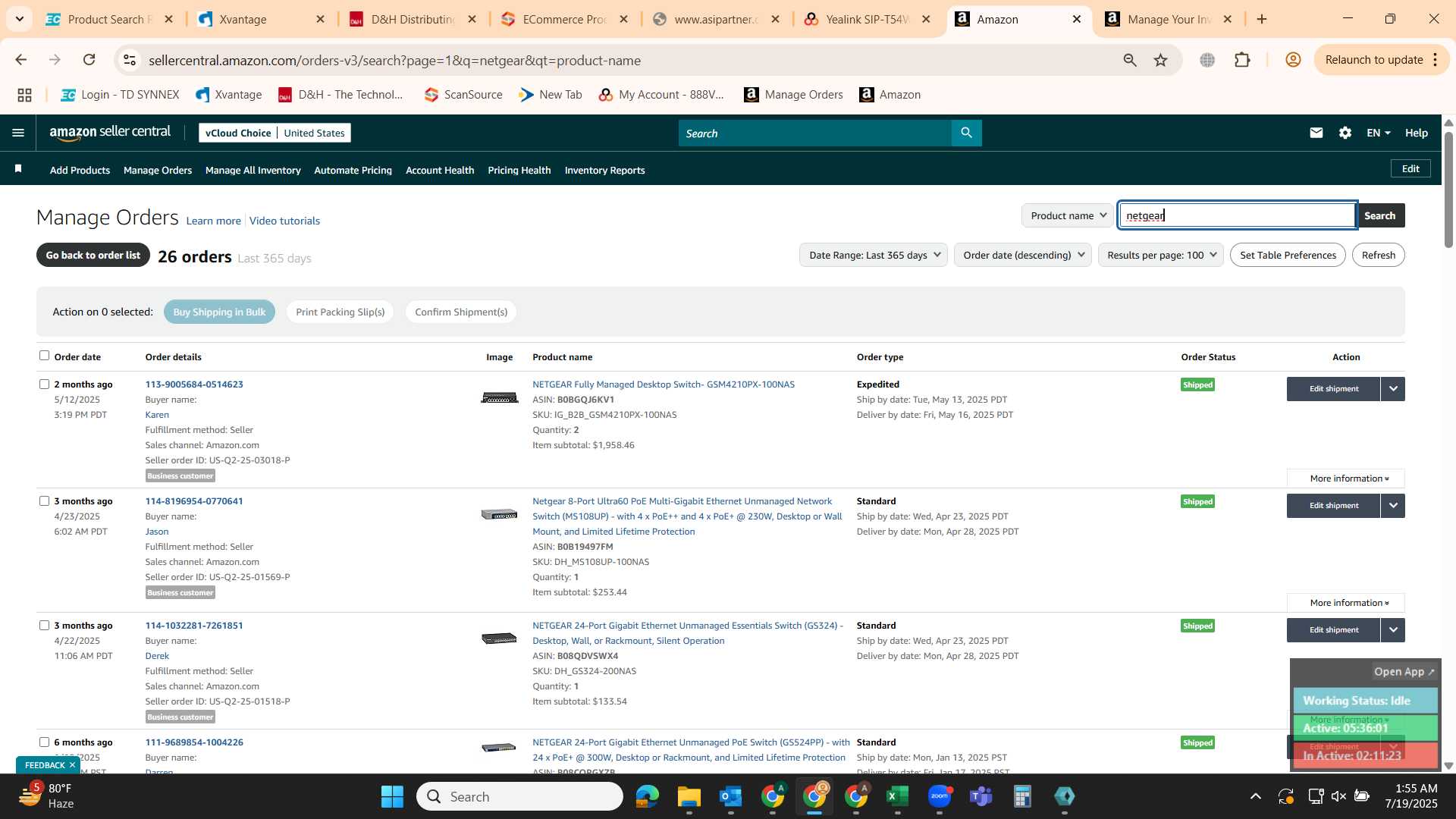Click the bookmark flag icon in nav bar
The width and height of the screenshot is (1456, 819).
pos(18,169)
